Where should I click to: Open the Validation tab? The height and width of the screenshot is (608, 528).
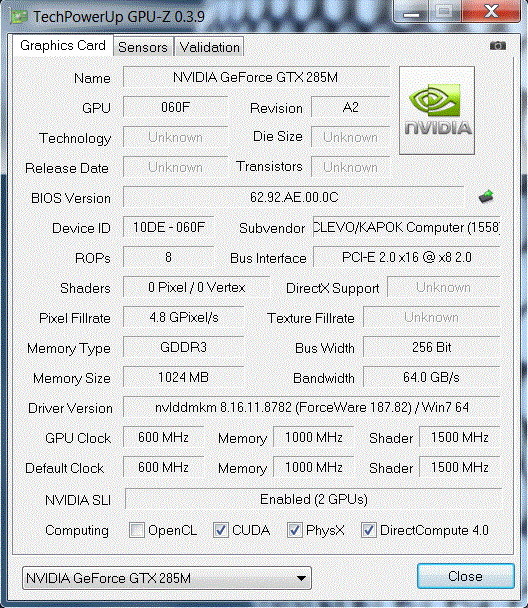(x=209, y=47)
